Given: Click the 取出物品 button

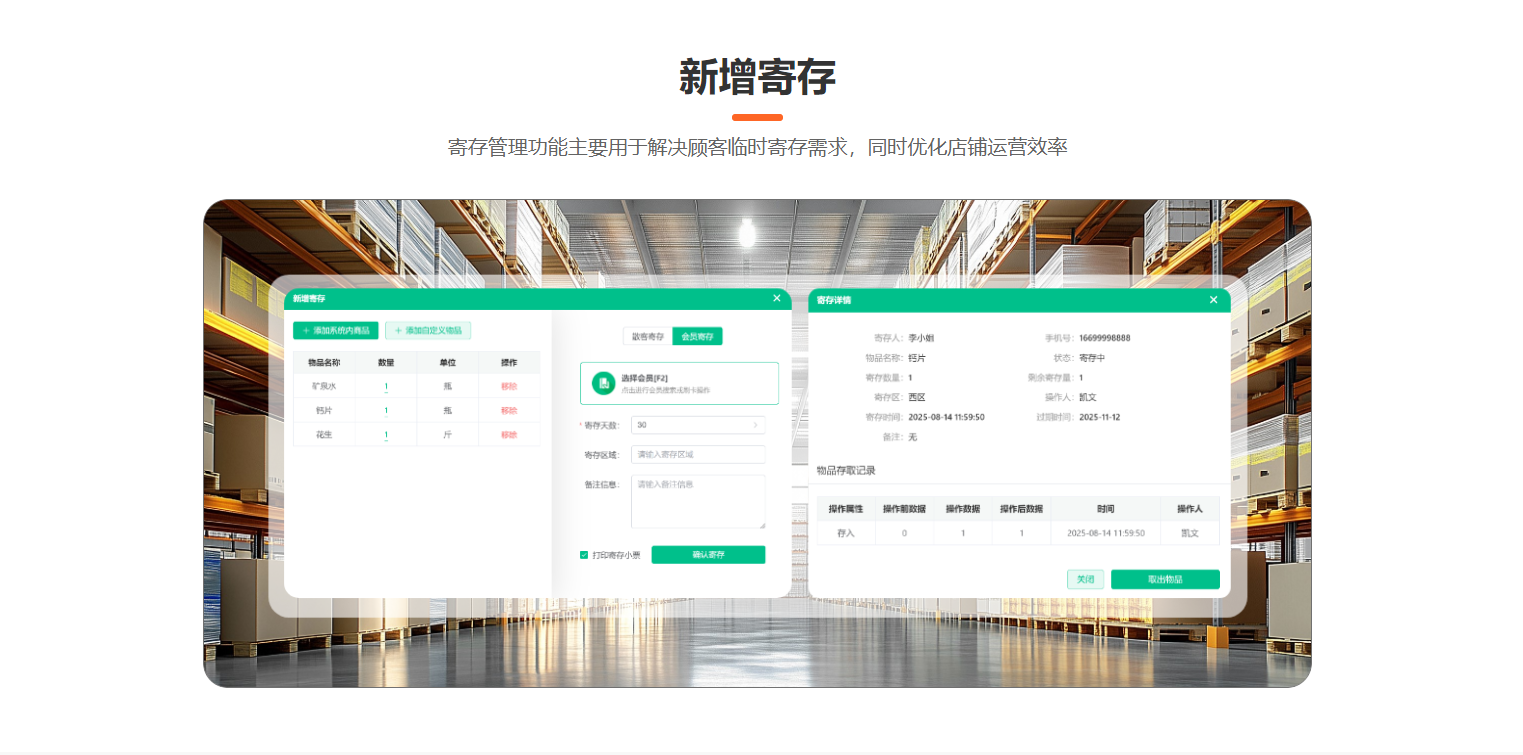Looking at the screenshot, I should click(1165, 579).
